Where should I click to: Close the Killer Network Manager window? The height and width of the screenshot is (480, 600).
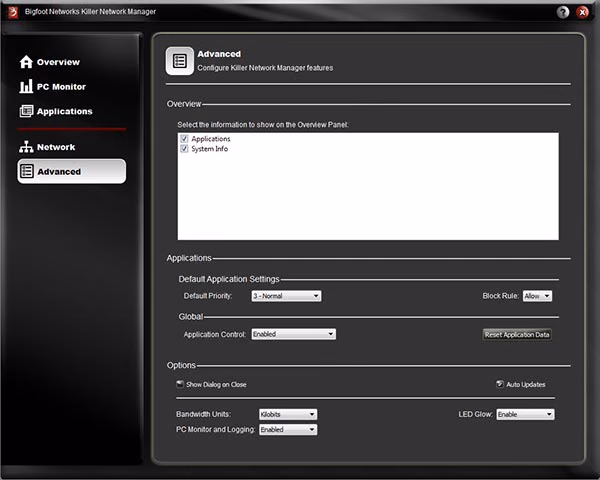(x=582, y=12)
